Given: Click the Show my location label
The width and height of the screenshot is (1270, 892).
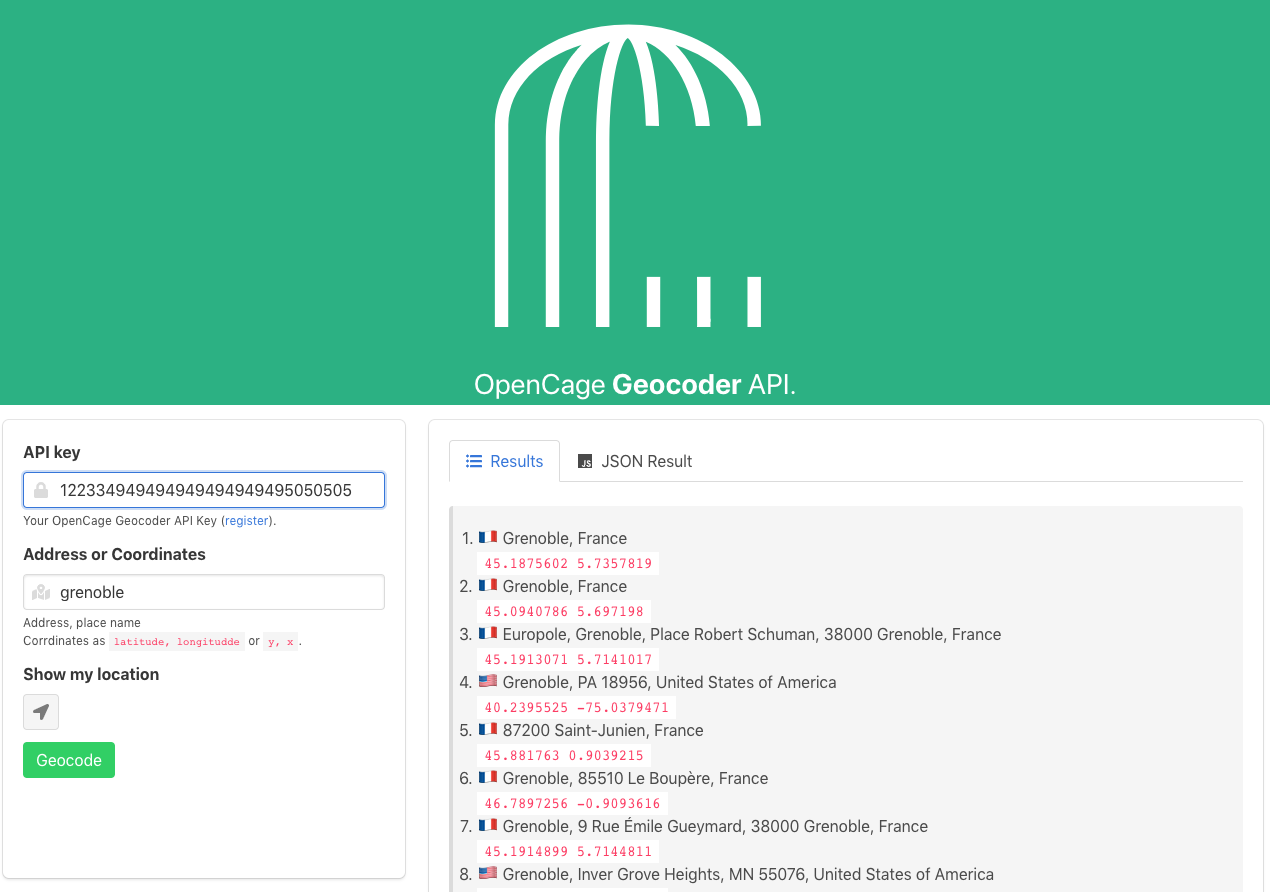Looking at the screenshot, I should pyautogui.click(x=91, y=674).
